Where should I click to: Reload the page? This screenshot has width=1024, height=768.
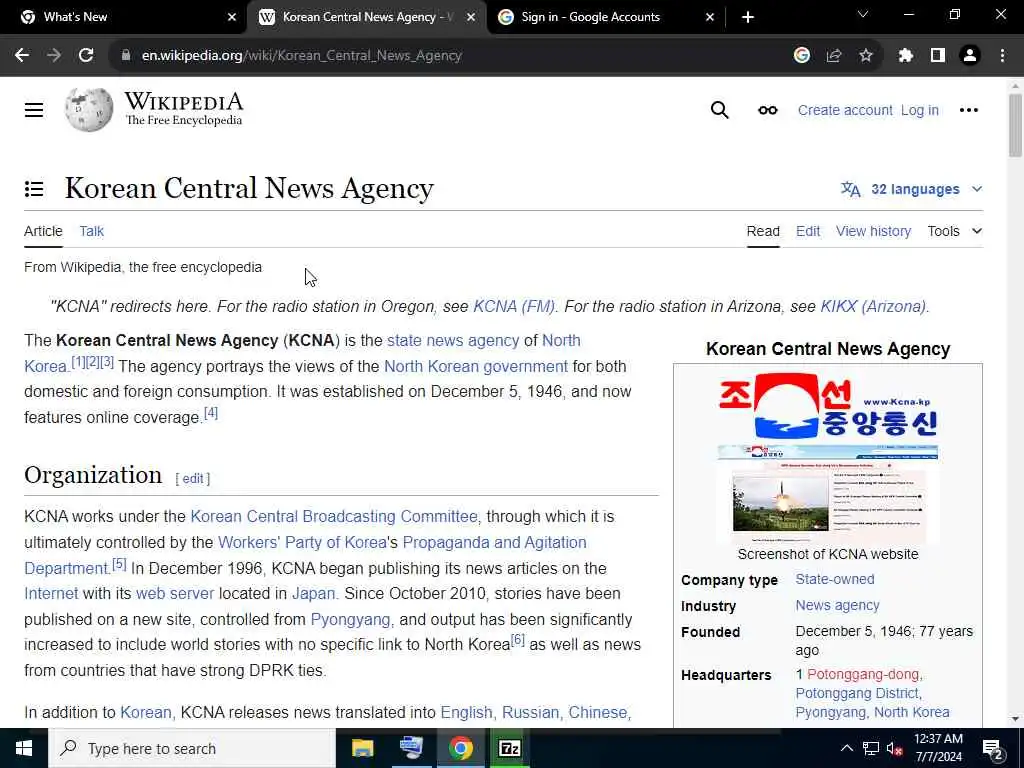coord(86,56)
